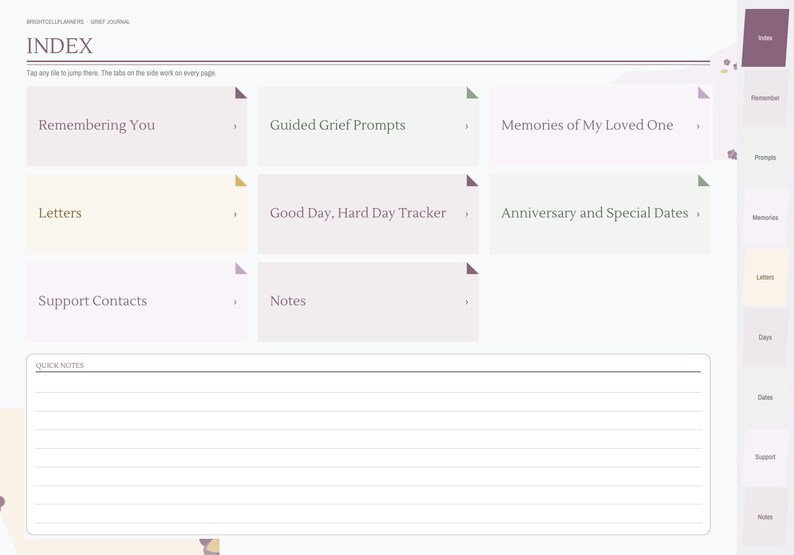This screenshot has width=794, height=555.
Task: Click lilac folded corner on Memories tile
Action: click(703, 93)
